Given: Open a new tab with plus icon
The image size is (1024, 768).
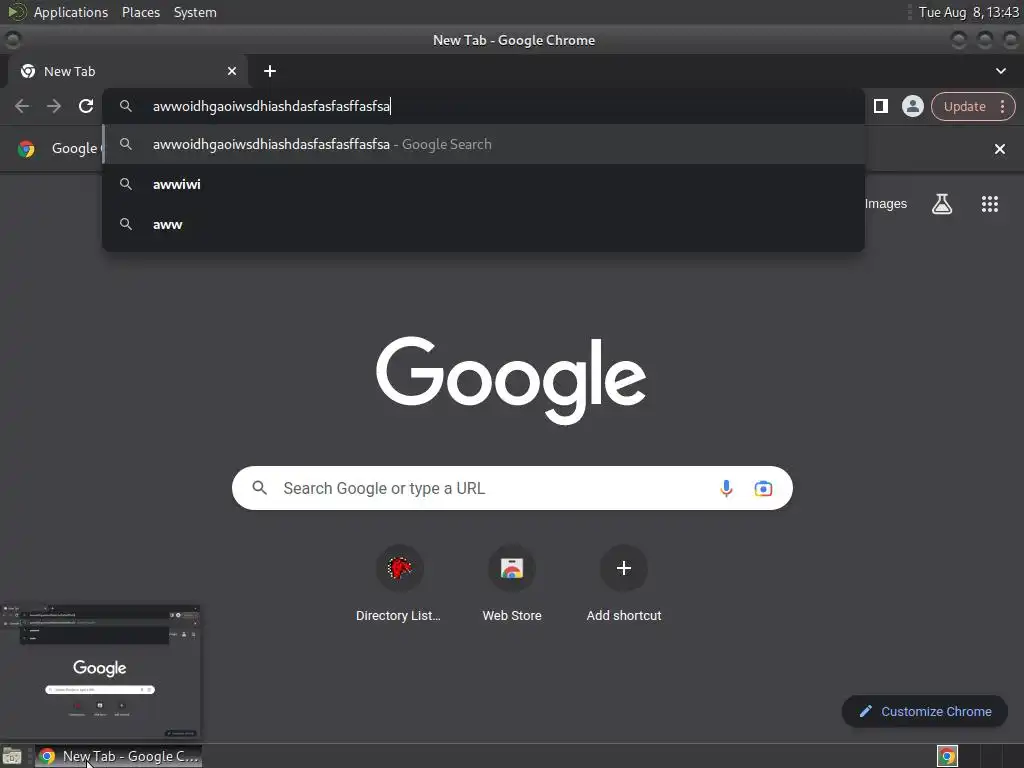Looking at the screenshot, I should [270, 71].
